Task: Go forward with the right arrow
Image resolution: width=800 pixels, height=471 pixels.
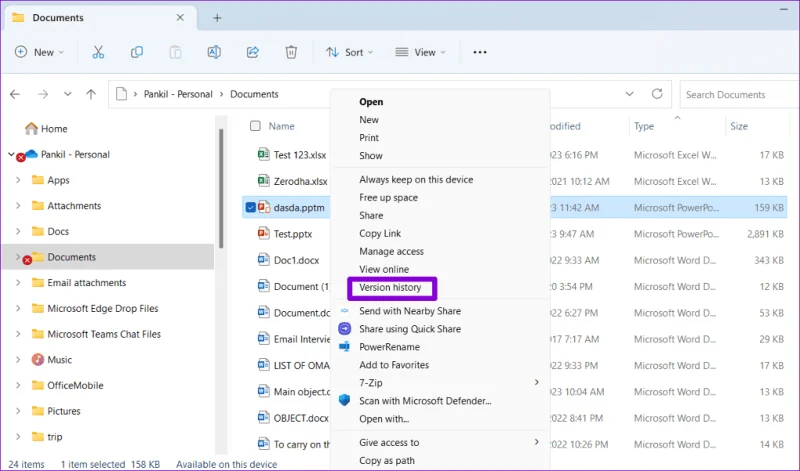Action: tap(43, 94)
